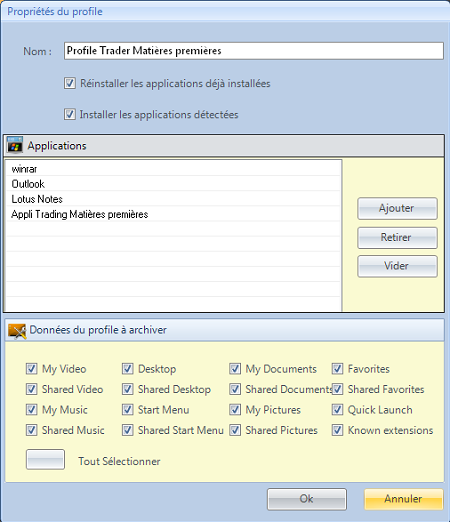Image resolution: width=450 pixels, height=522 pixels.
Task: Uncheck Installer les applications détectées
Action: coord(70,114)
